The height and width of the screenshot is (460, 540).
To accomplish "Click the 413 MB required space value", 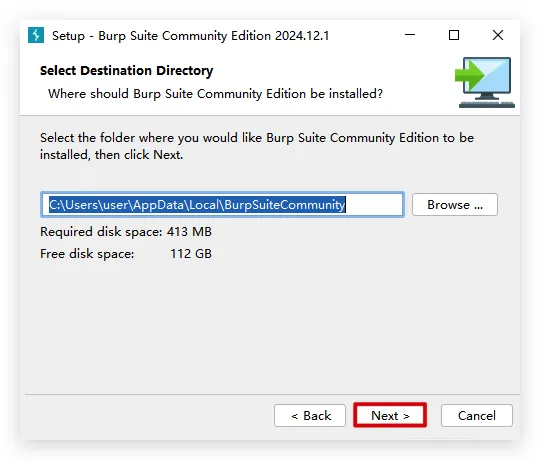I will [x=189, y=232].
